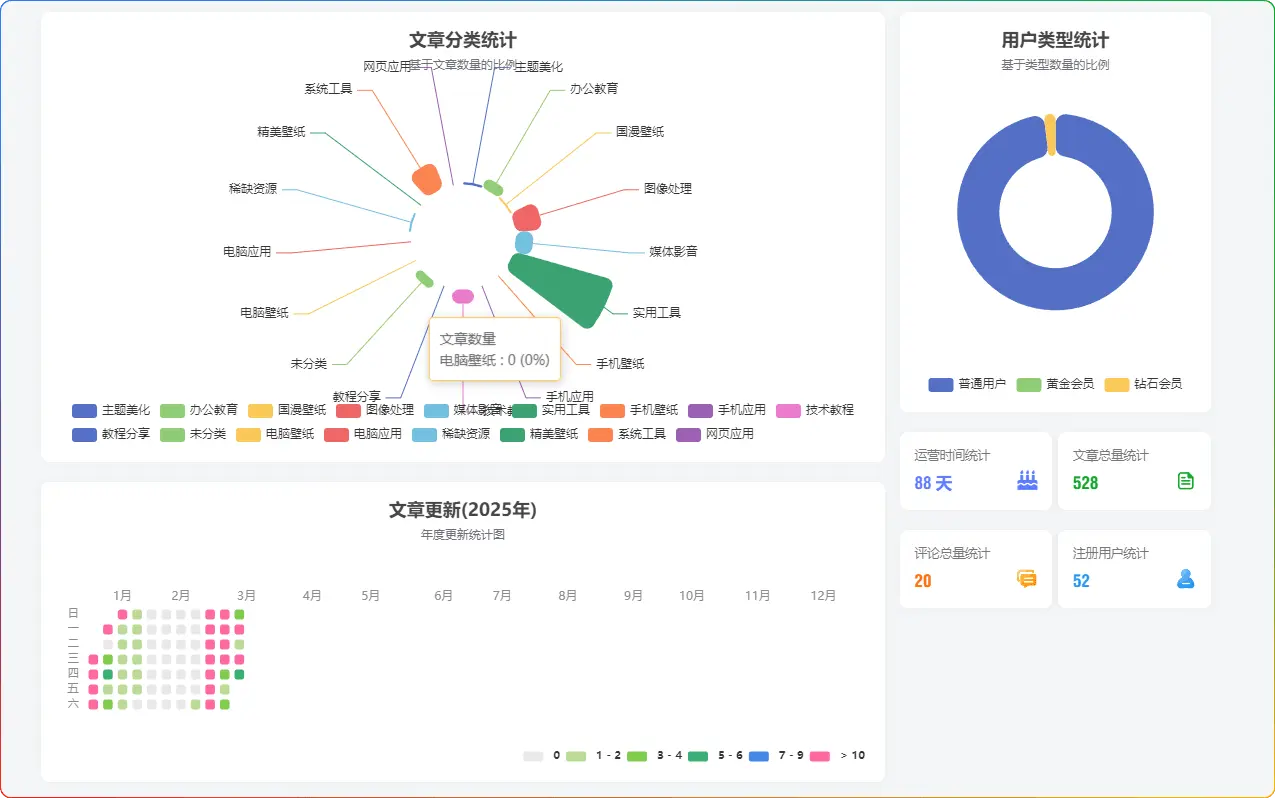Click the '7 - 9' blue color swatch
Image resolution: width=1275 pixels, height=798 pixels.
pos(758,756)
